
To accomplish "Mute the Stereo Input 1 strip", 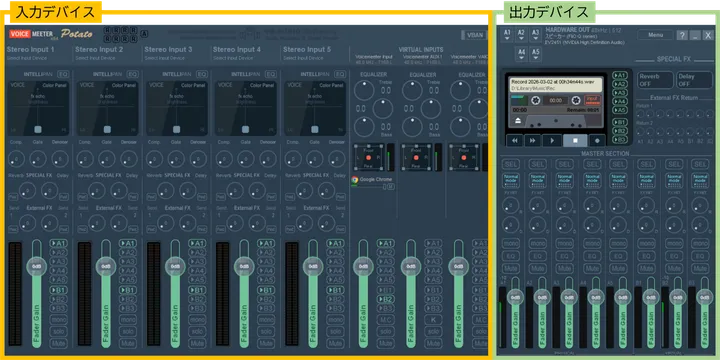I will pyautogui.click(x=58, y=343).
